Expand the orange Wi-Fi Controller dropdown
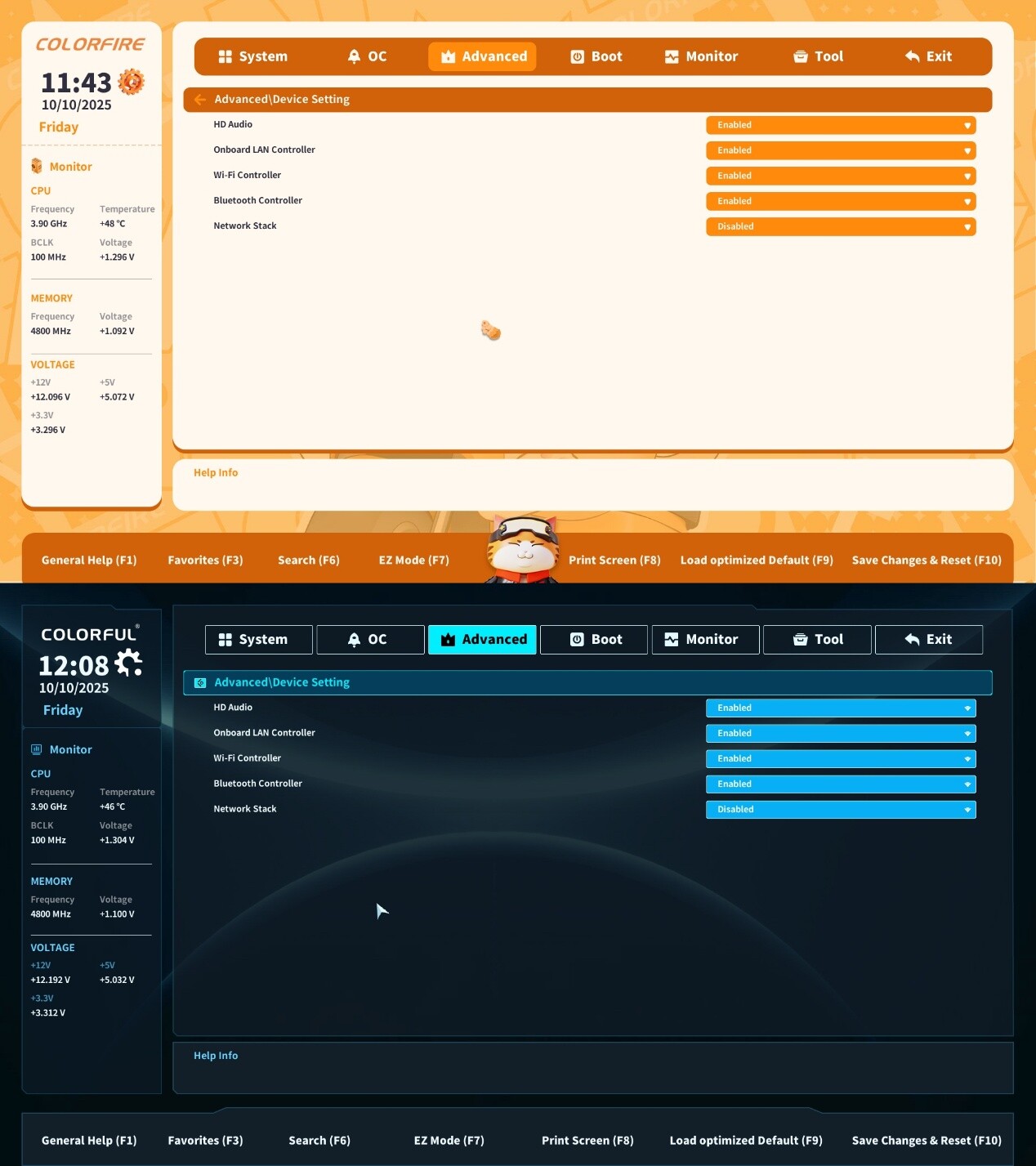 click(x=840, y=176)
